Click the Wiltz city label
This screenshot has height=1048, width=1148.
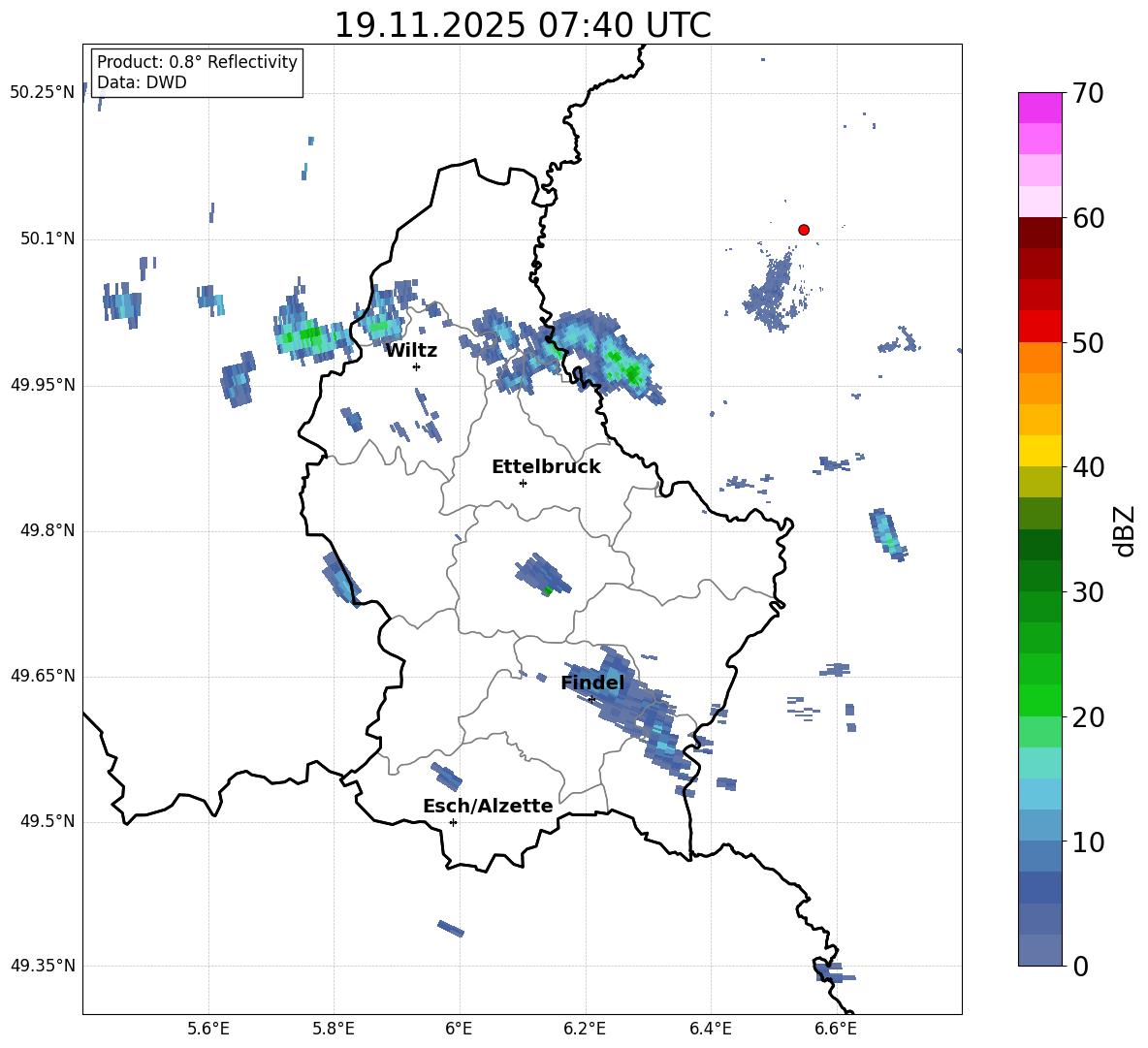click(x=411, y=351)
